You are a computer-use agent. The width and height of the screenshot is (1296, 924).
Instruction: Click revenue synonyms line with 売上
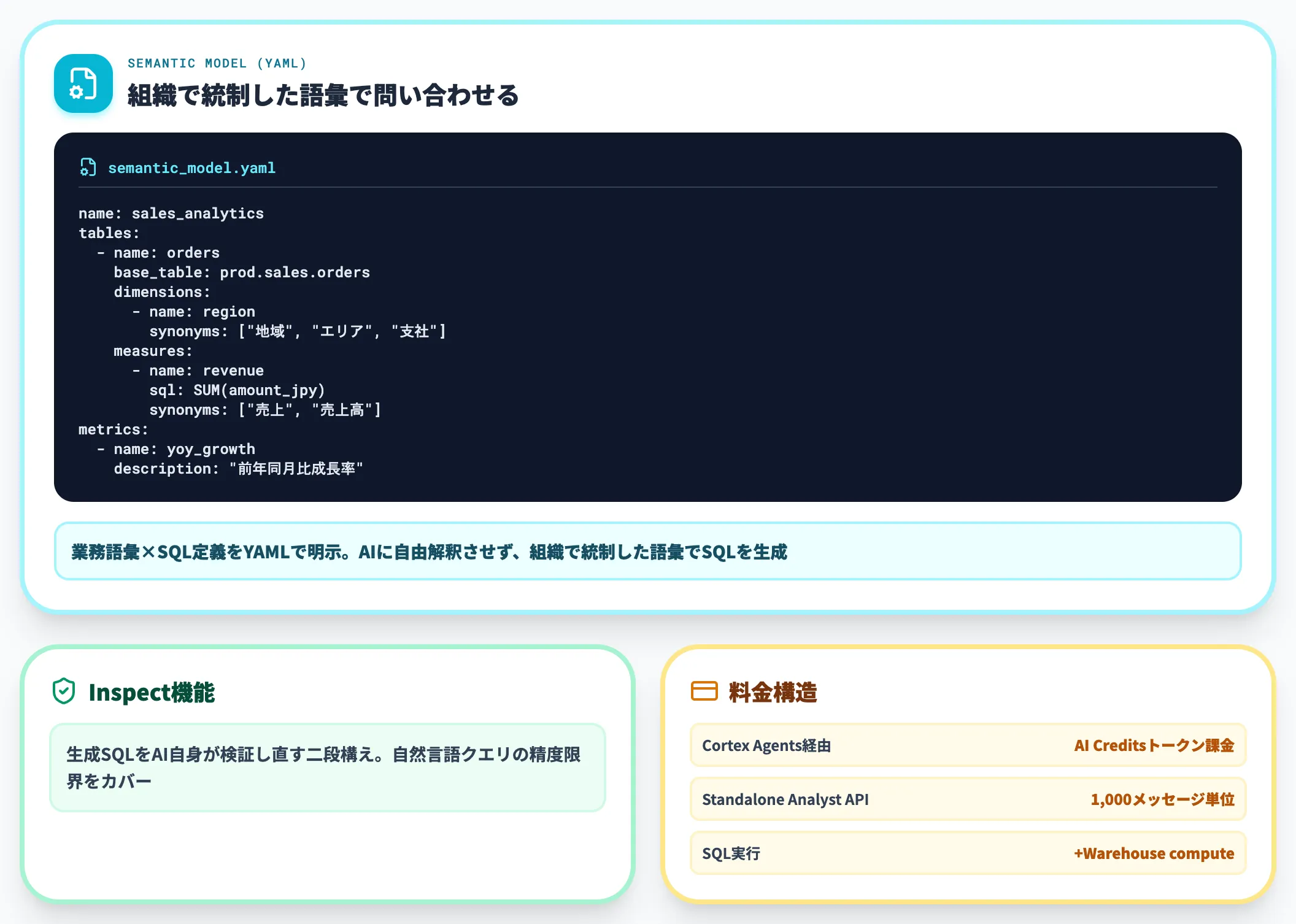(x=265, y=409)
